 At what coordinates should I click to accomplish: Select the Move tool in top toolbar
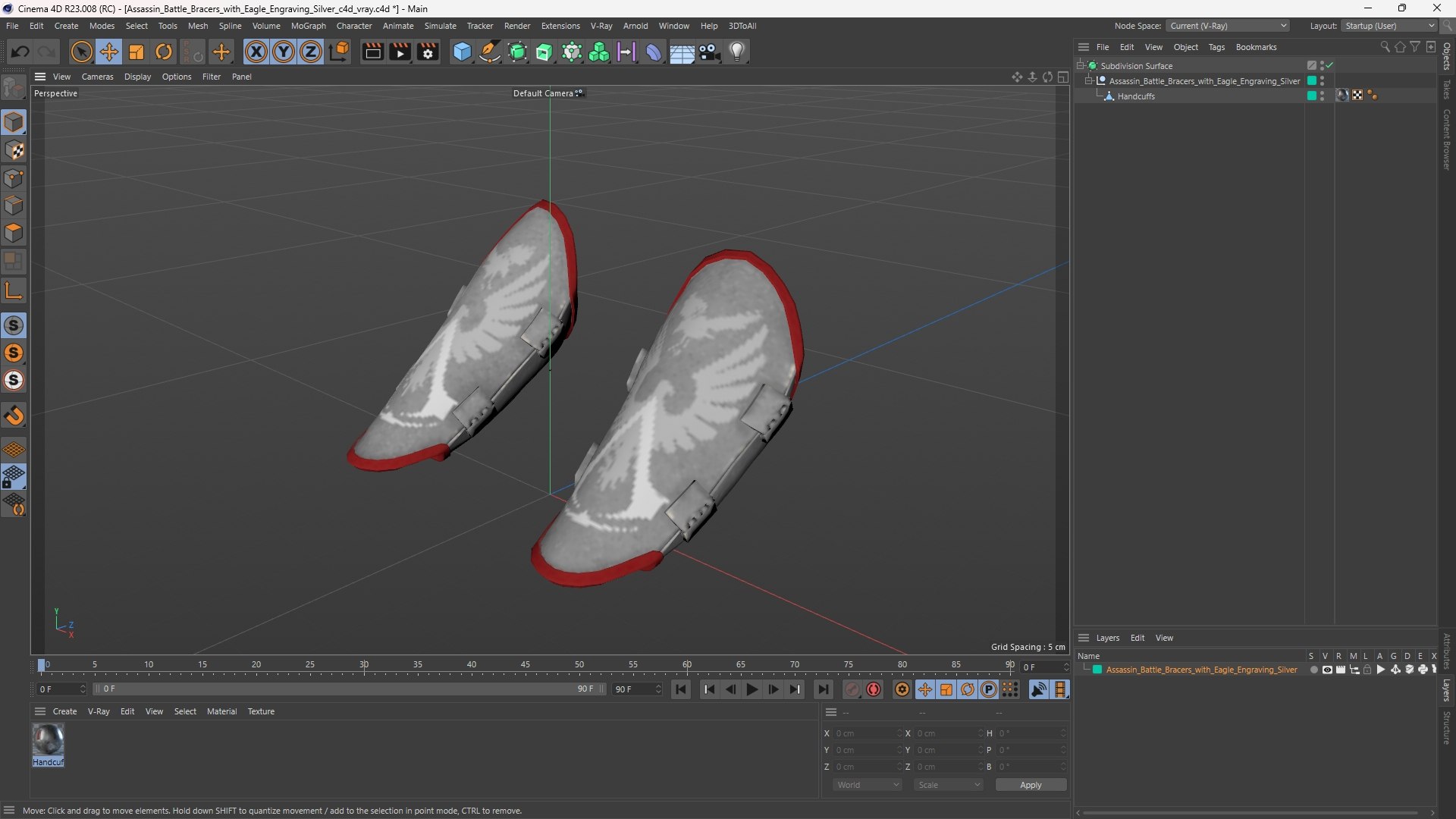pyautogui.click(x=109, y=52)
